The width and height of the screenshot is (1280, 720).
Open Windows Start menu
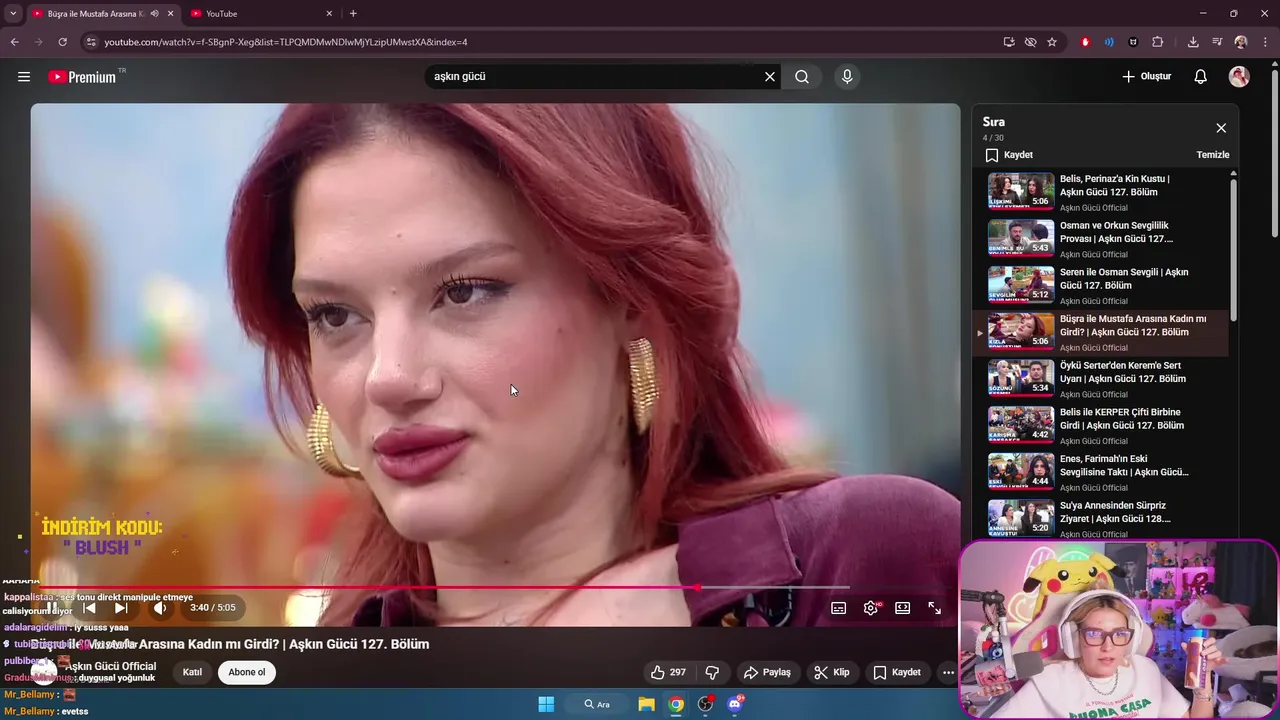(546, 704)
